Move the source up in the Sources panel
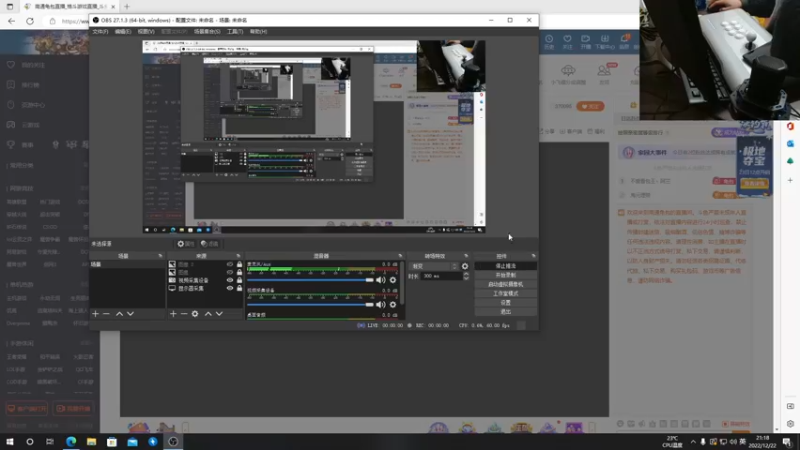The image size is (800, 450). (x=208, y=314)
